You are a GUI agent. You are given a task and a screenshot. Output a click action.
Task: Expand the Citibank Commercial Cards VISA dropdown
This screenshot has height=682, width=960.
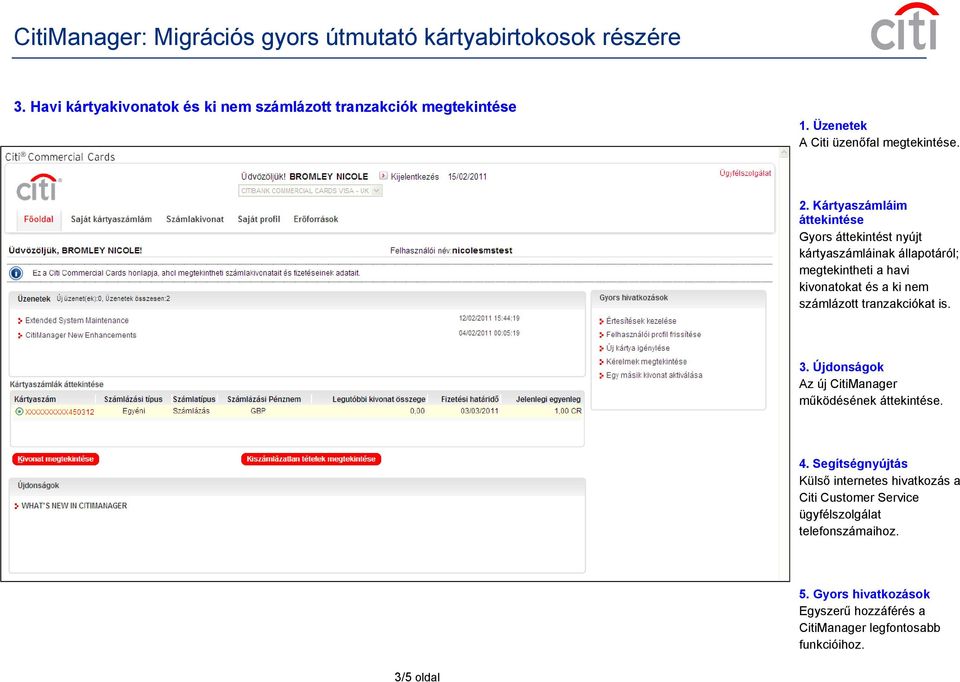(x=310, y=191)
